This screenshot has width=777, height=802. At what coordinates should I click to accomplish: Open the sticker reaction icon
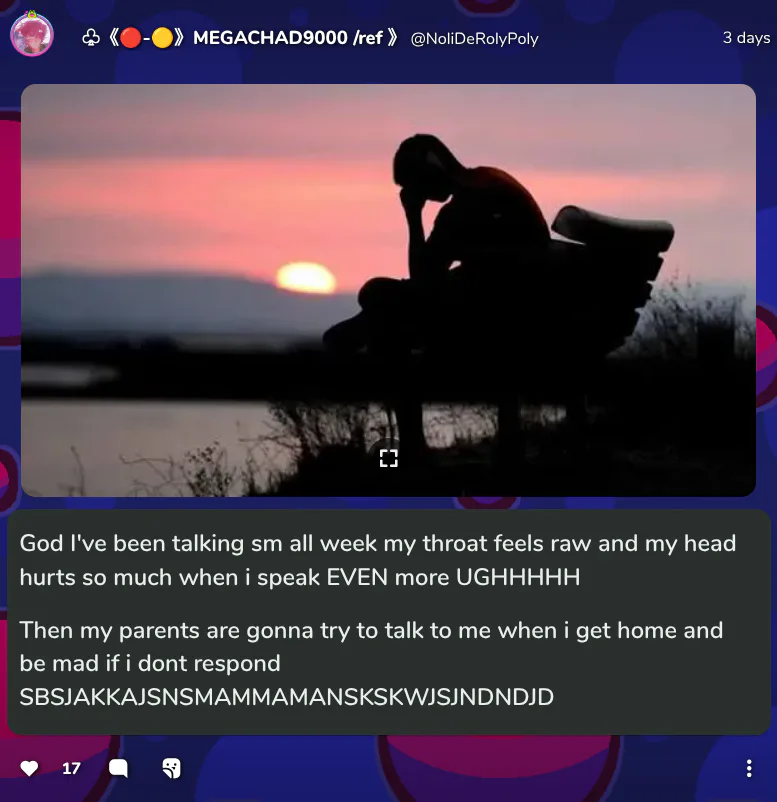pyautogui.click(x=171, y=768)
